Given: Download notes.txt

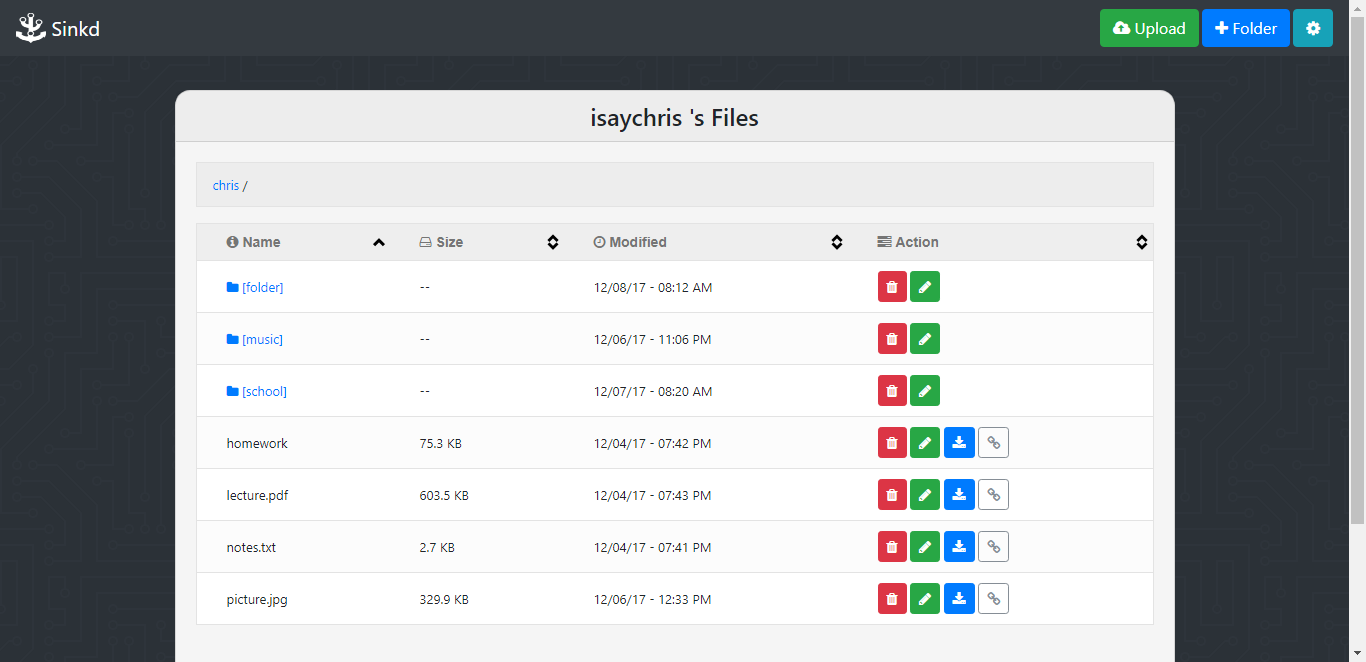Looking at the screenshot, I should 959,547.
